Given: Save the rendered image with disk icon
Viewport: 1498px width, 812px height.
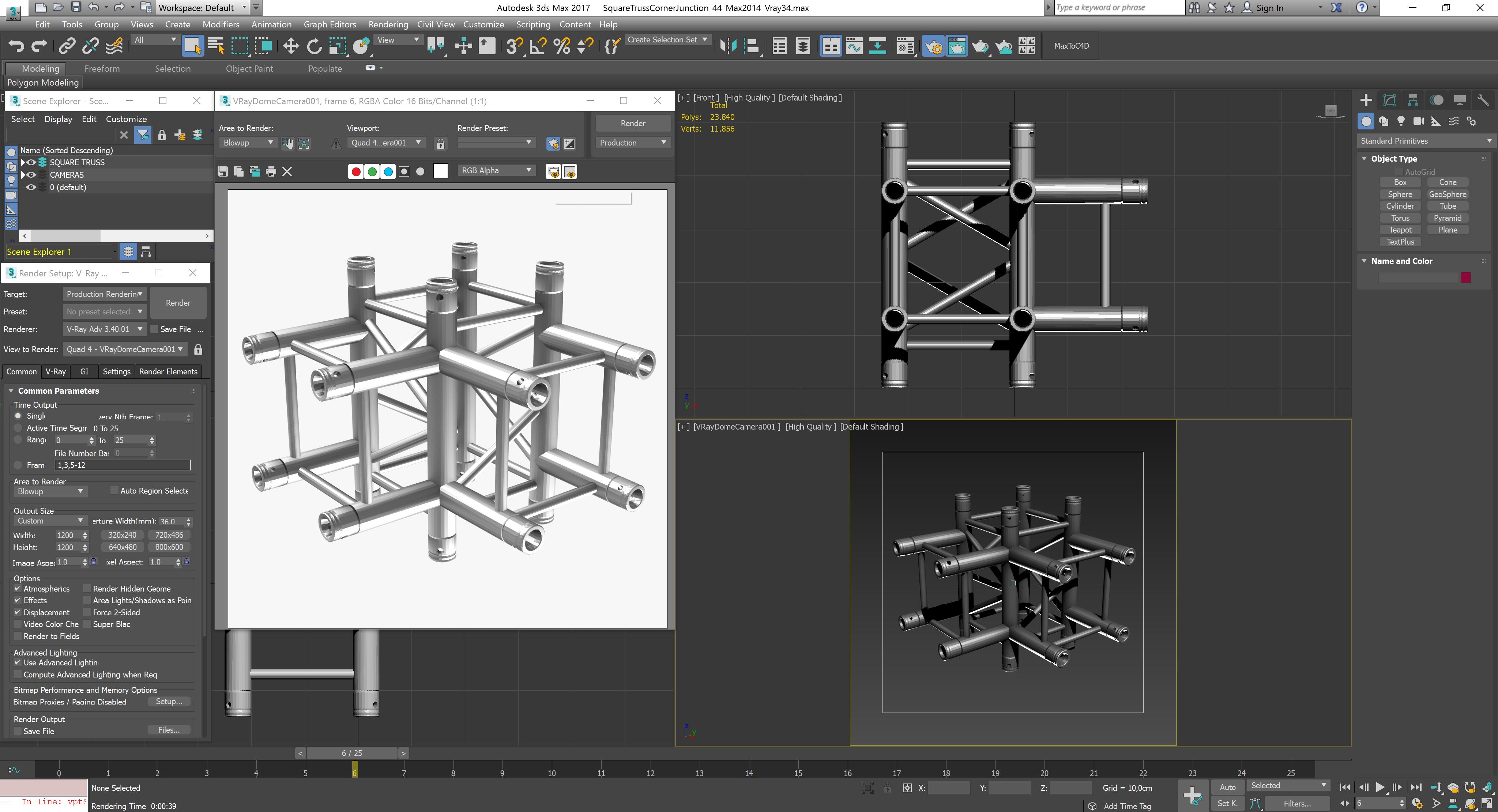Looking at the screenshot, I should pos(222,171).
